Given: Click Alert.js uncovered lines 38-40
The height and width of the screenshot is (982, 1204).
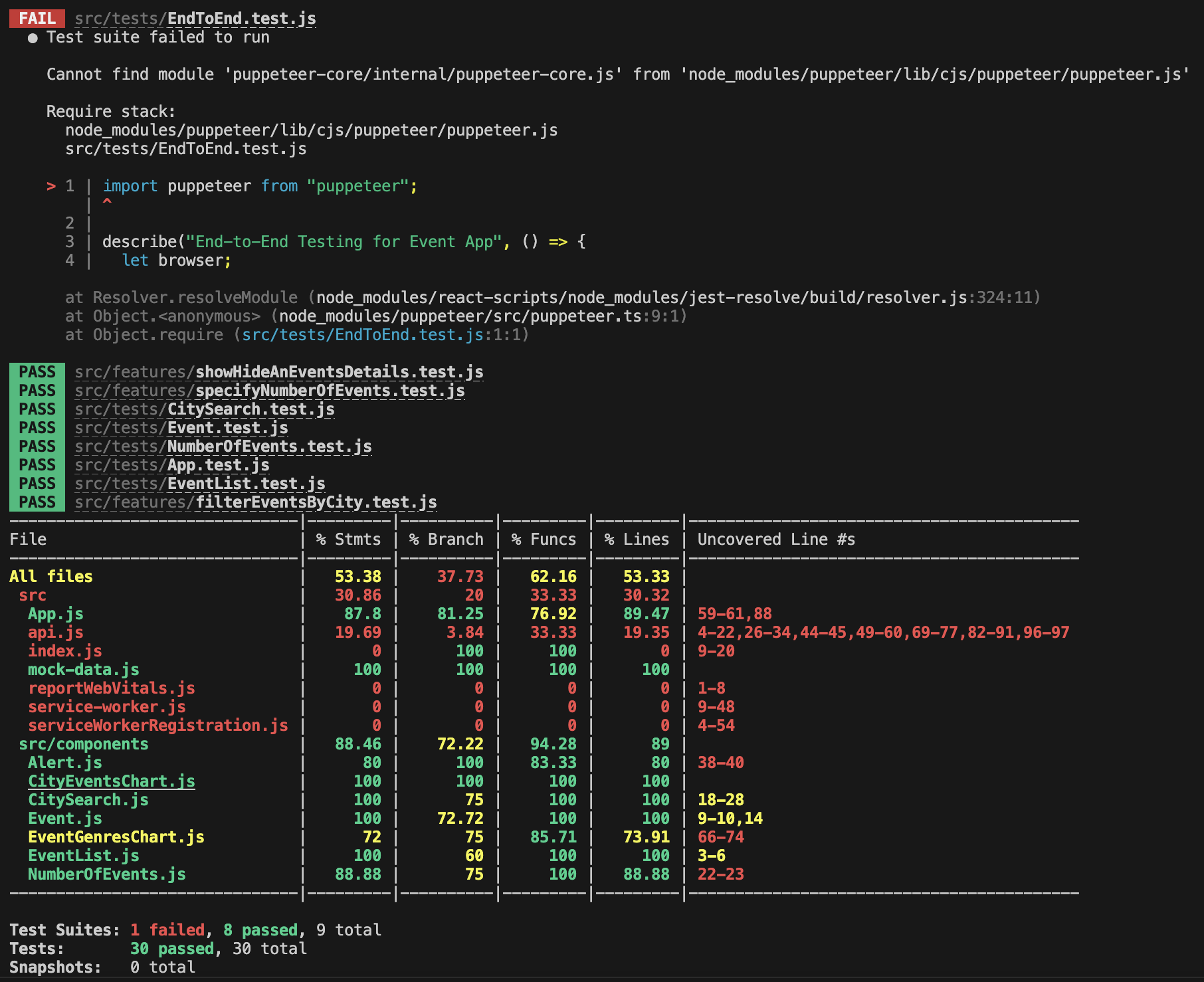Looking at the screenshot, I should [721, 763].
